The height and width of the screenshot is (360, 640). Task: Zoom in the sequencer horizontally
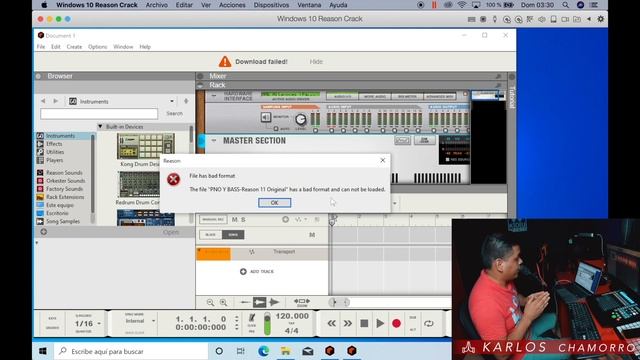pyautogui.click(x=223, y=302)
